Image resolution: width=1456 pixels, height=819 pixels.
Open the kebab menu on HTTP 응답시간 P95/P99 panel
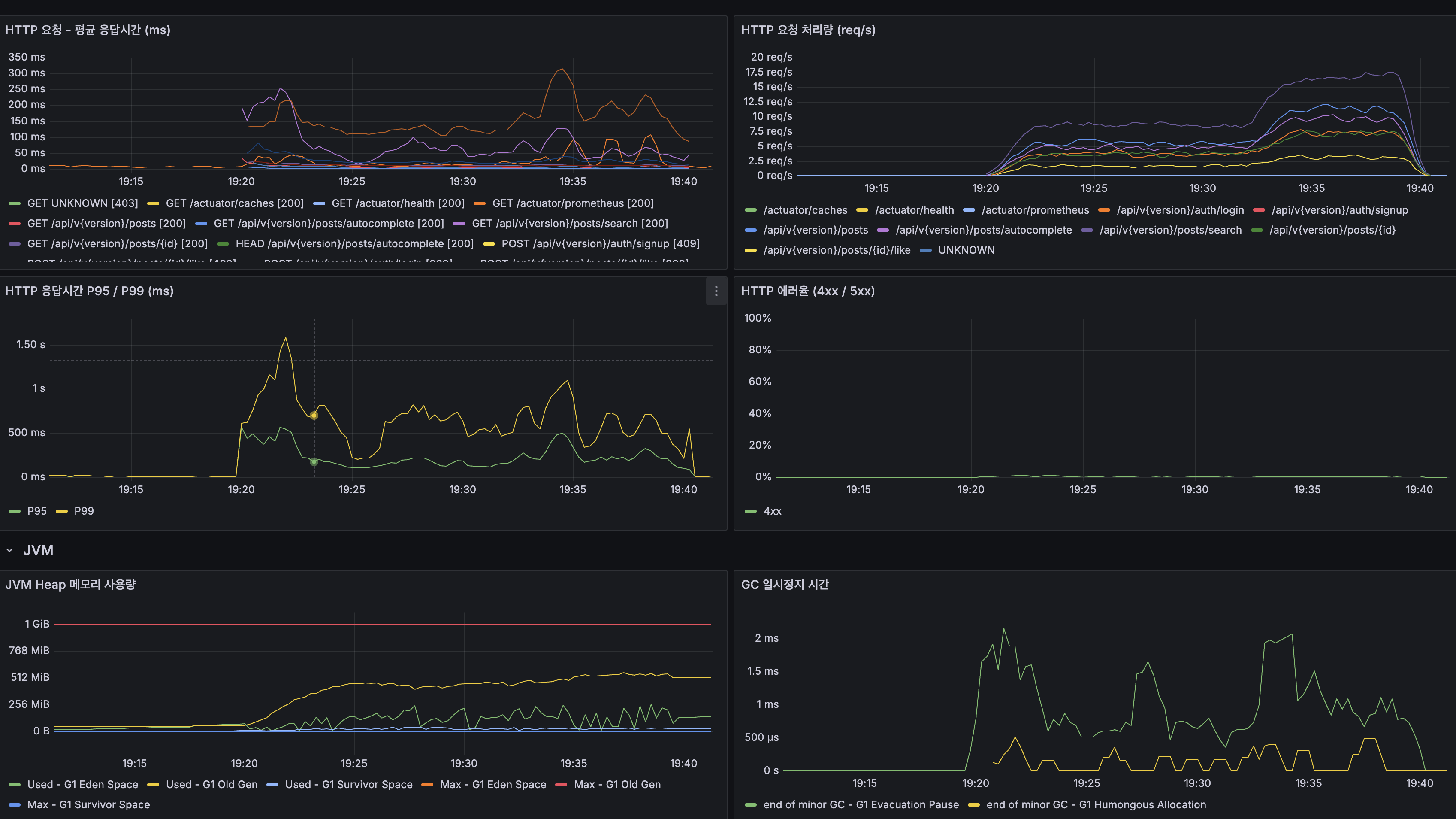(x=716, y=291)
